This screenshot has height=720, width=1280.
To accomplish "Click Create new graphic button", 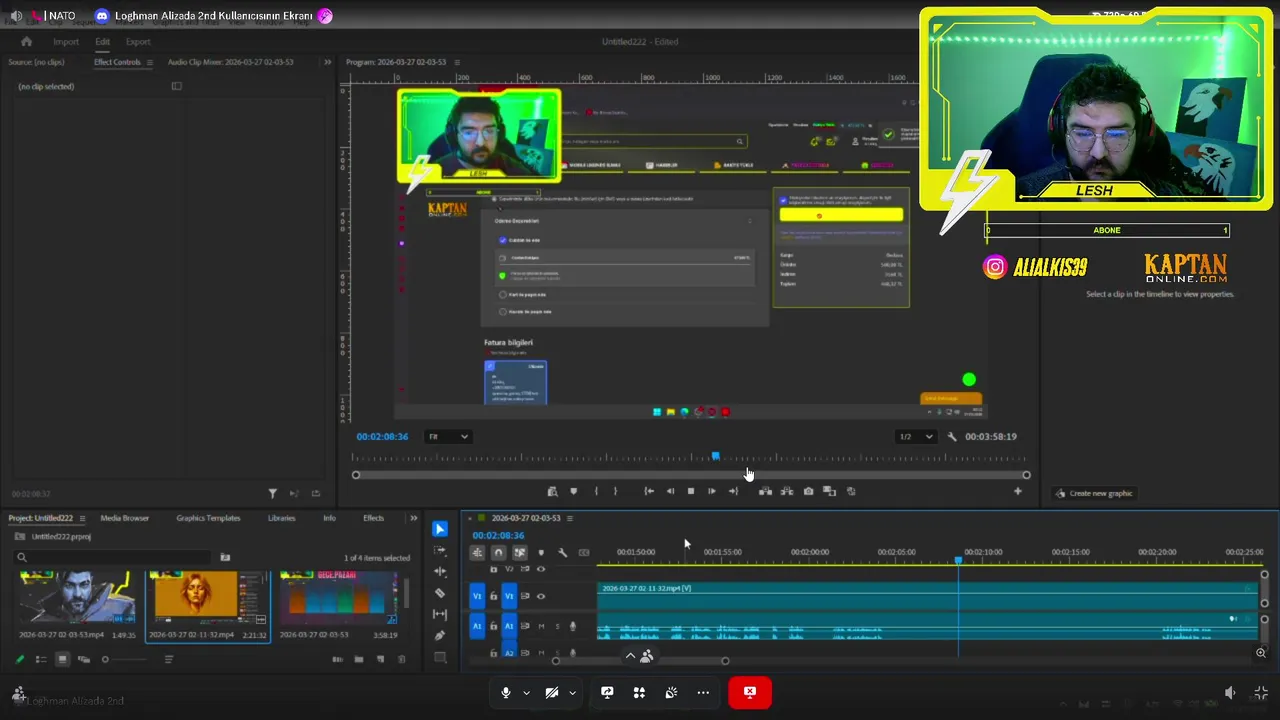I will click(1094, 493).
